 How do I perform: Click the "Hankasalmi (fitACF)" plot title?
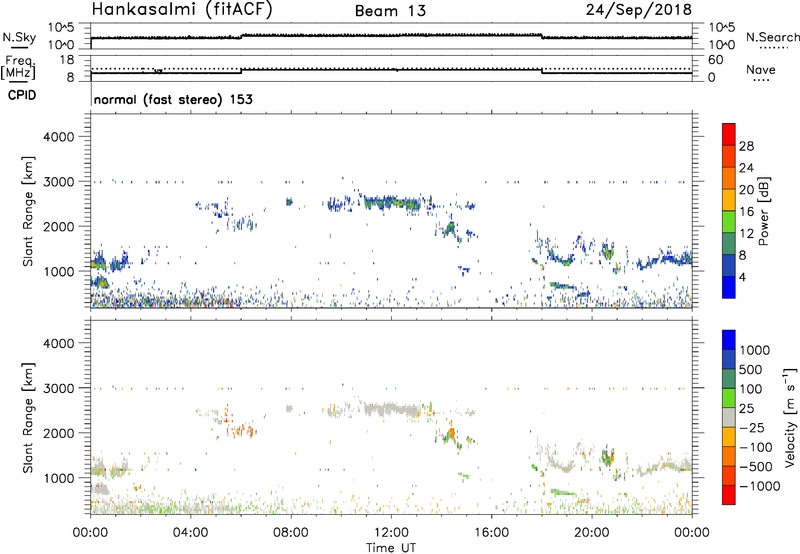182,10
